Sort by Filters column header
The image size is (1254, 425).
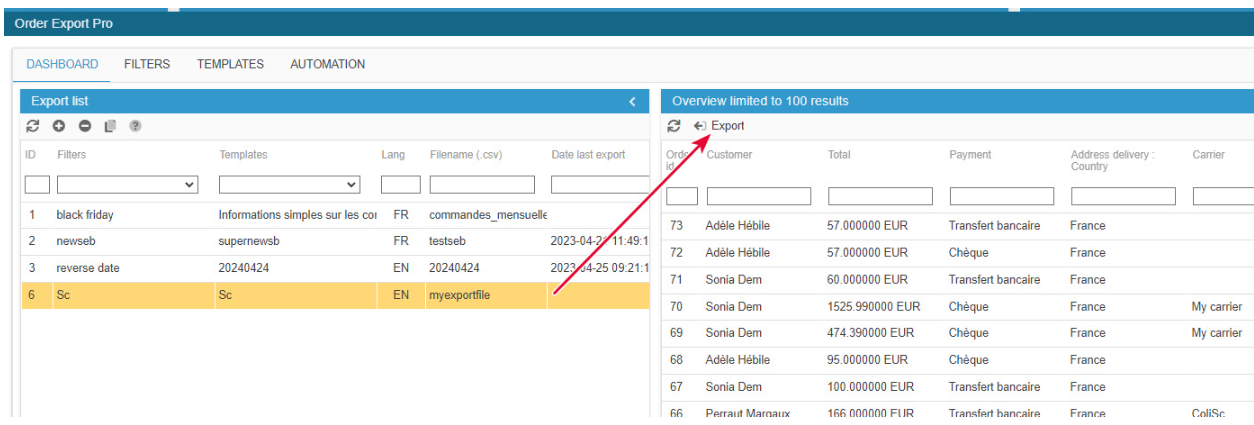pyautogui.click(x=72, y=155)
